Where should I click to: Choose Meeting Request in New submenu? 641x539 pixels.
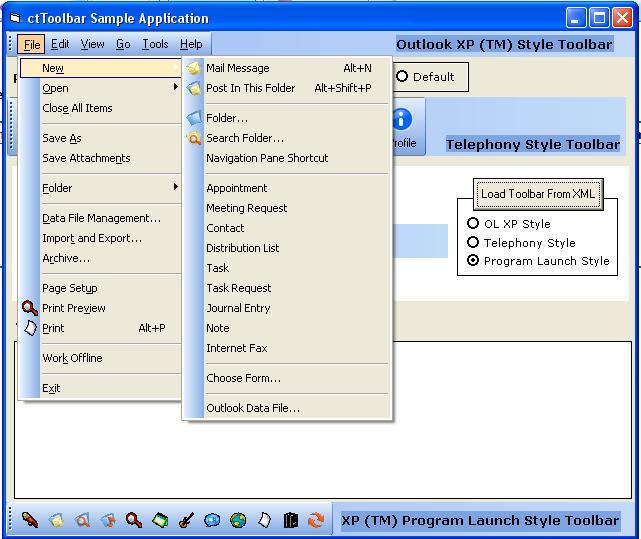click(287, 208)
